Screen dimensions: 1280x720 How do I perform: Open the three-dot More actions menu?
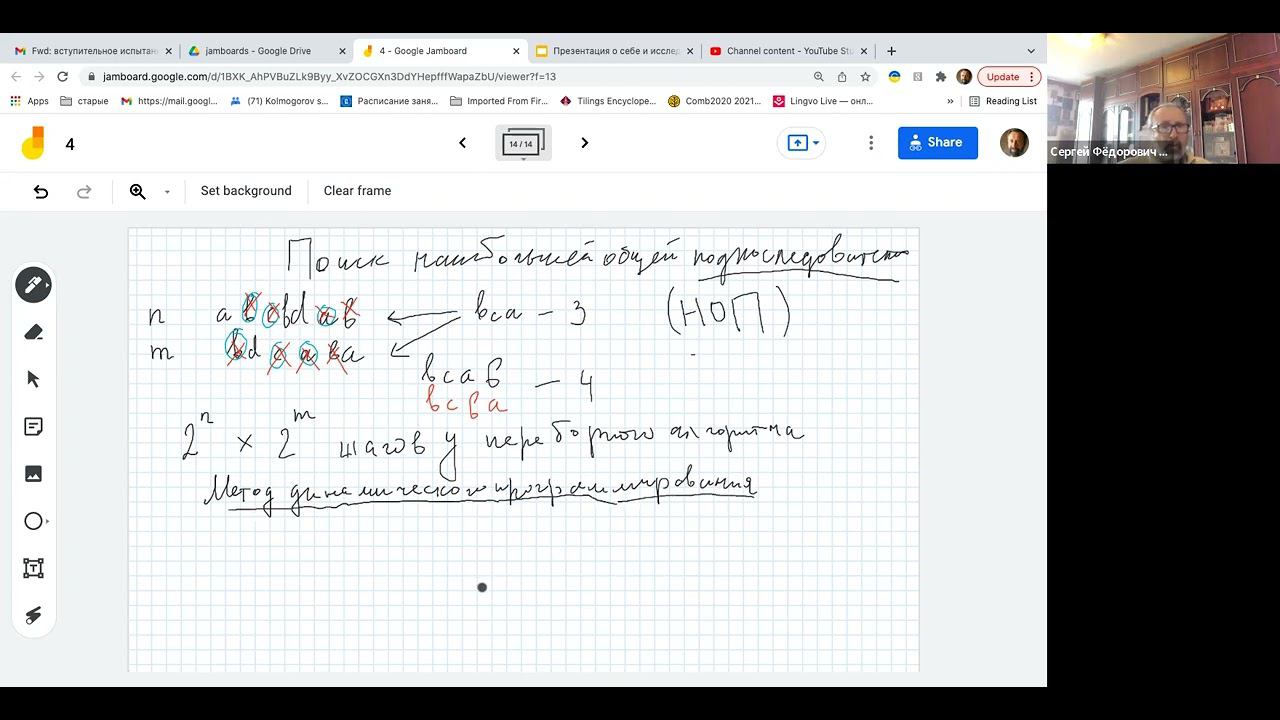click(x=871, y=143)
